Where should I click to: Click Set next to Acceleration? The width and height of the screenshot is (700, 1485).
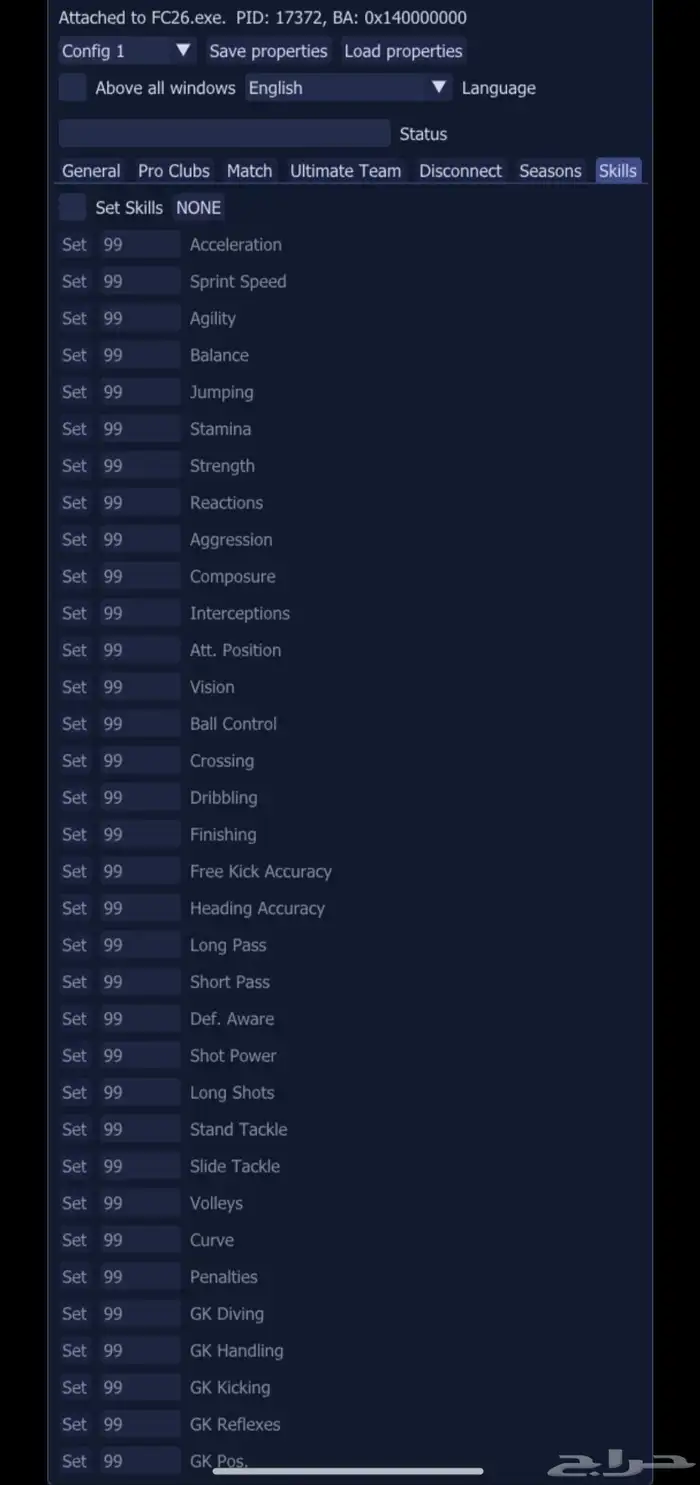(x=74, y=245)
